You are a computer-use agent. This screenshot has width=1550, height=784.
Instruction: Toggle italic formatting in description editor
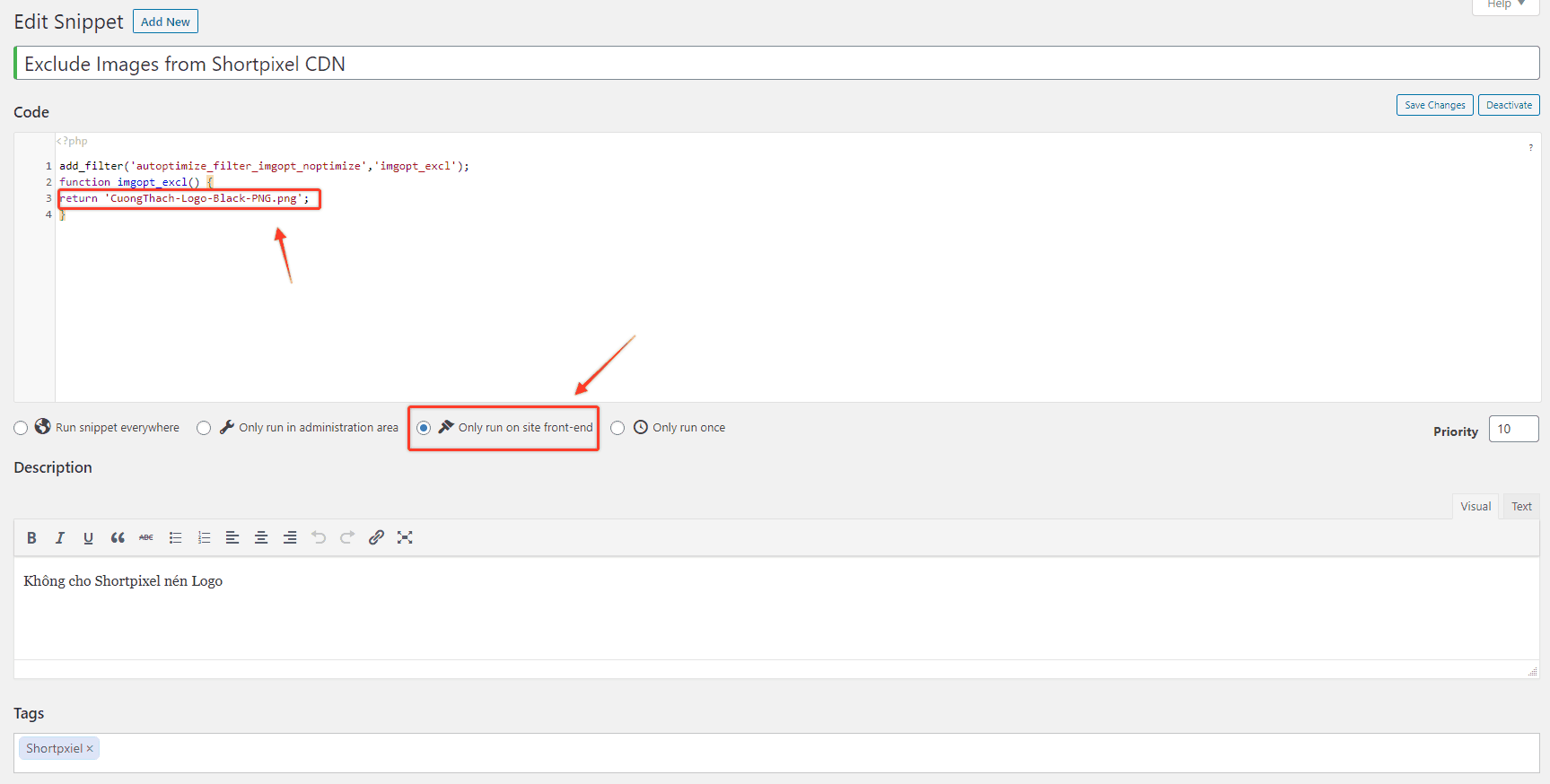(60, 537)
